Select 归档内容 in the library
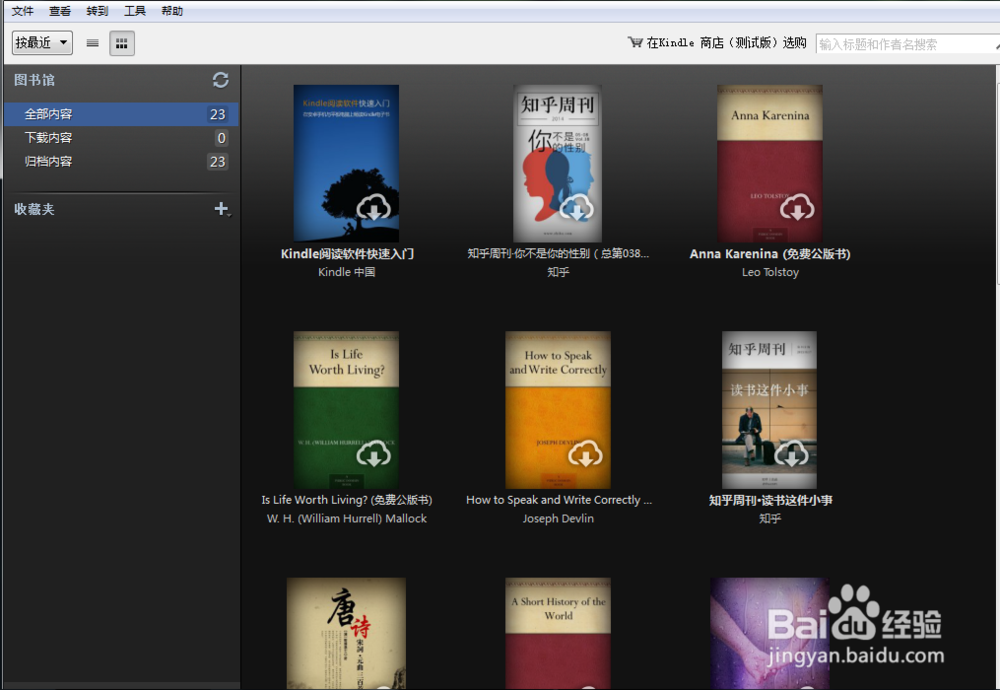This screenshot has height=690, width=1000. (x=121, y=161)
